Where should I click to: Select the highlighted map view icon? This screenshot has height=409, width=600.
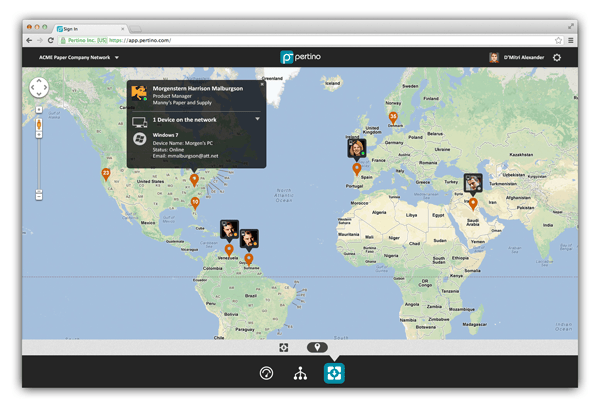click(334, 373)
